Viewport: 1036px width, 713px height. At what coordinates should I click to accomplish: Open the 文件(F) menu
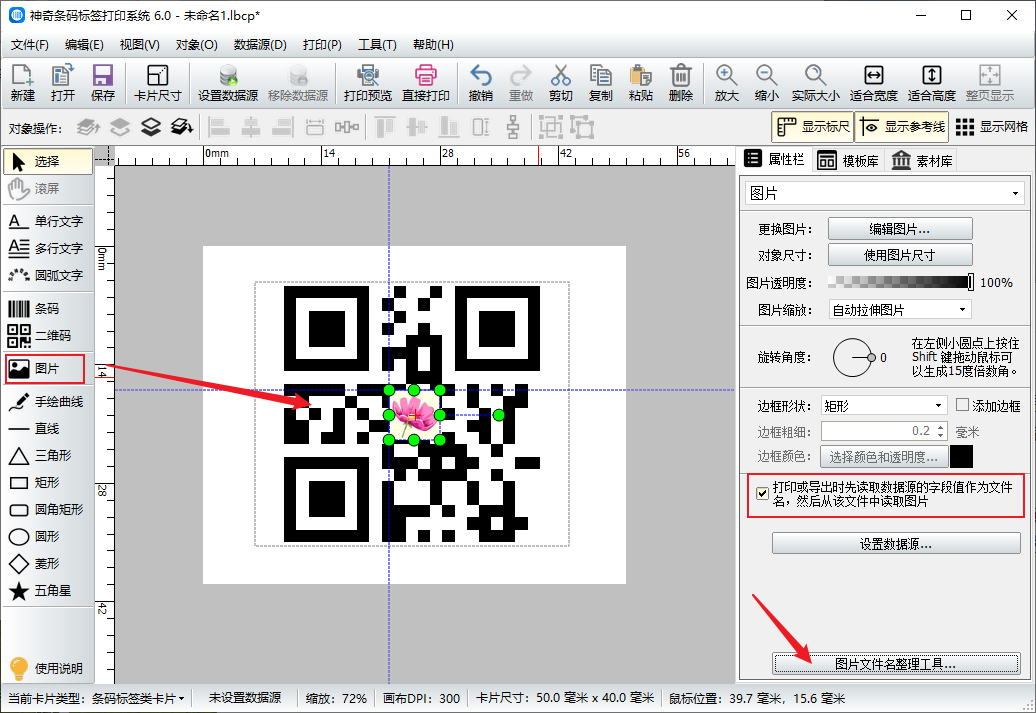click(30, 45)
